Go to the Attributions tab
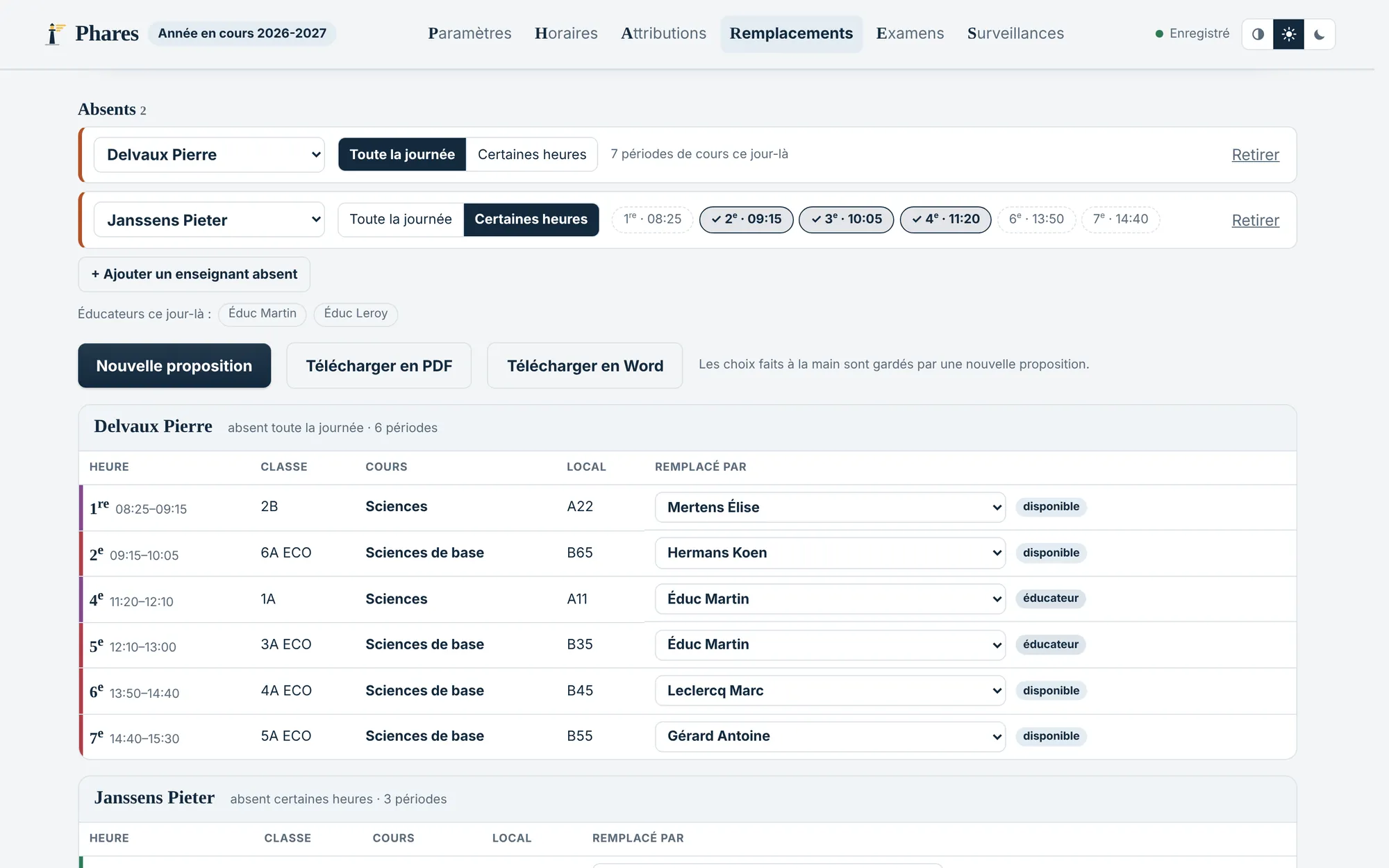 663,33
